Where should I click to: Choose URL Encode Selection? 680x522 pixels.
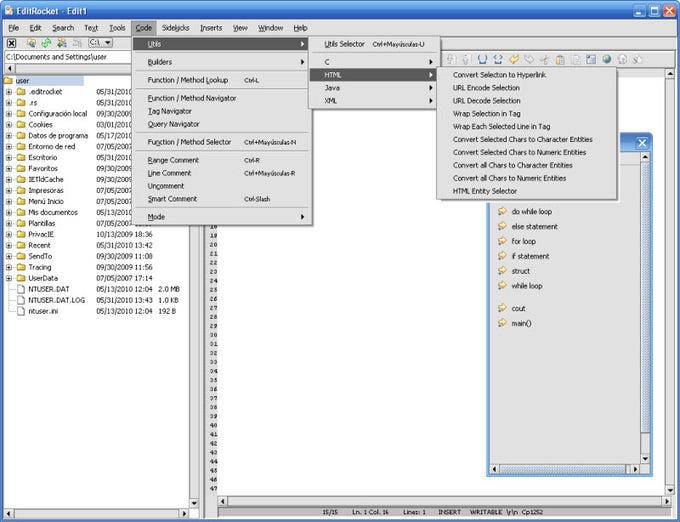tap(526, 88)
